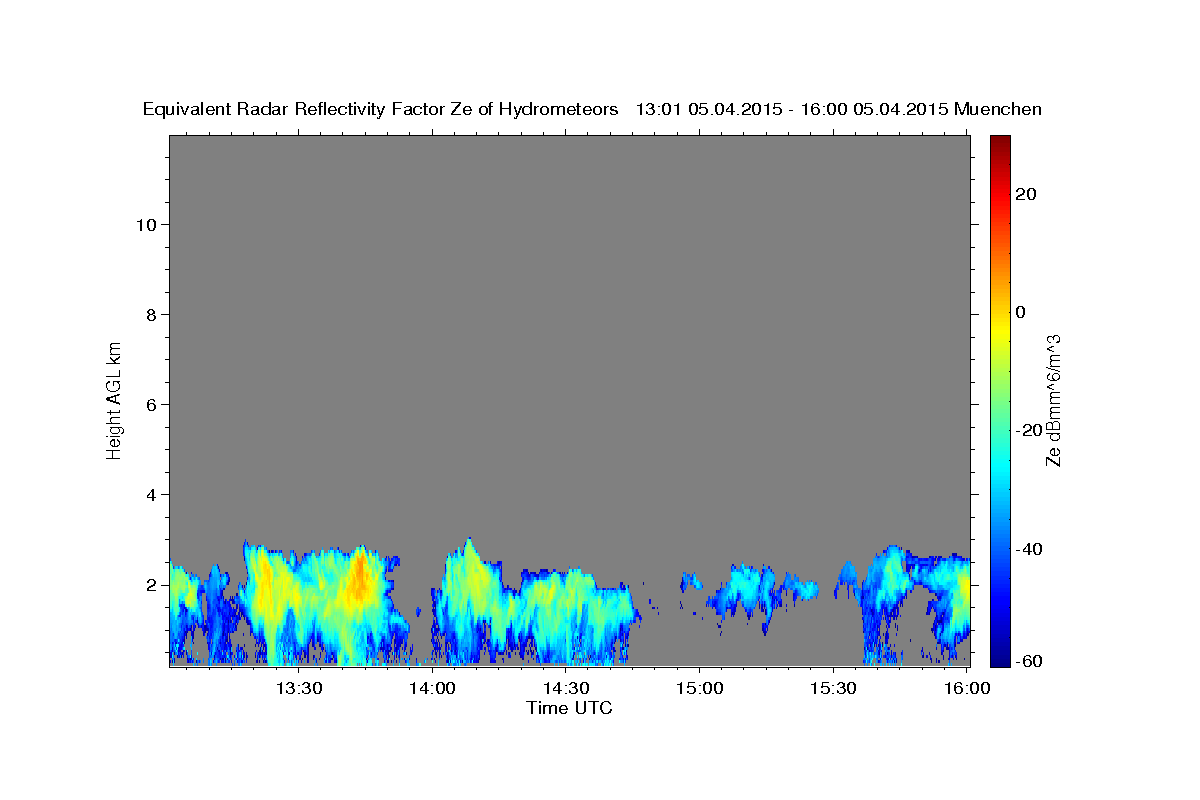Click the colorbar label '-60'
This screenshot has height=800, width=1200.
1028,661
